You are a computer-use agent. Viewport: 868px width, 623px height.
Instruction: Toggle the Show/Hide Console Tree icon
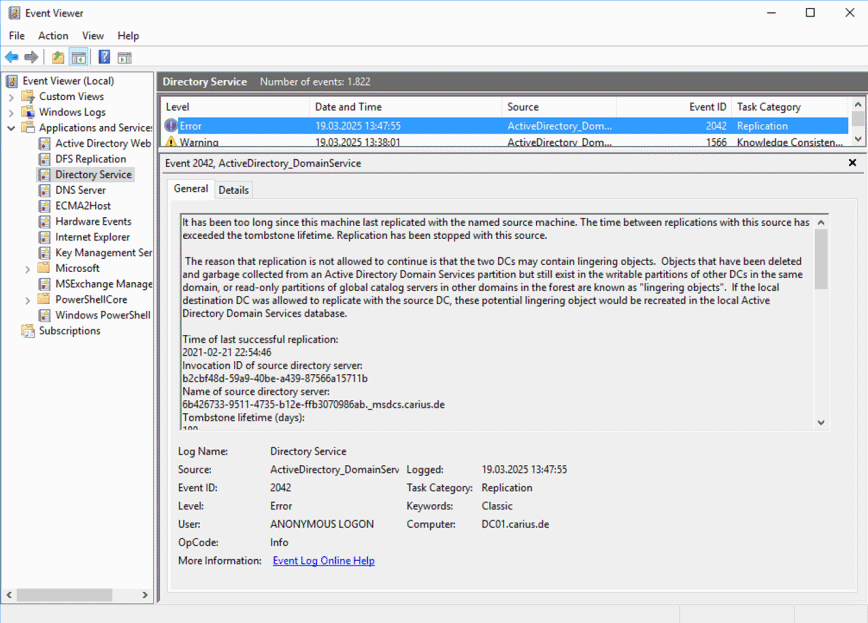click(x=79, y=57)
